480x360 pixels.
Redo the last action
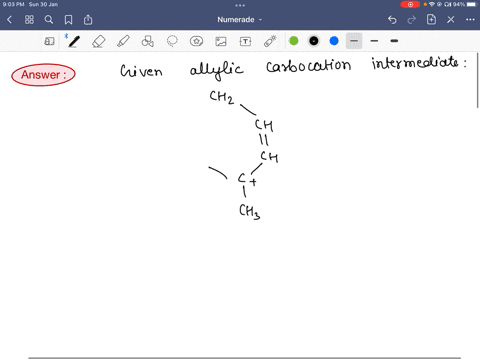pyautogui.click(x=412, y=20)
